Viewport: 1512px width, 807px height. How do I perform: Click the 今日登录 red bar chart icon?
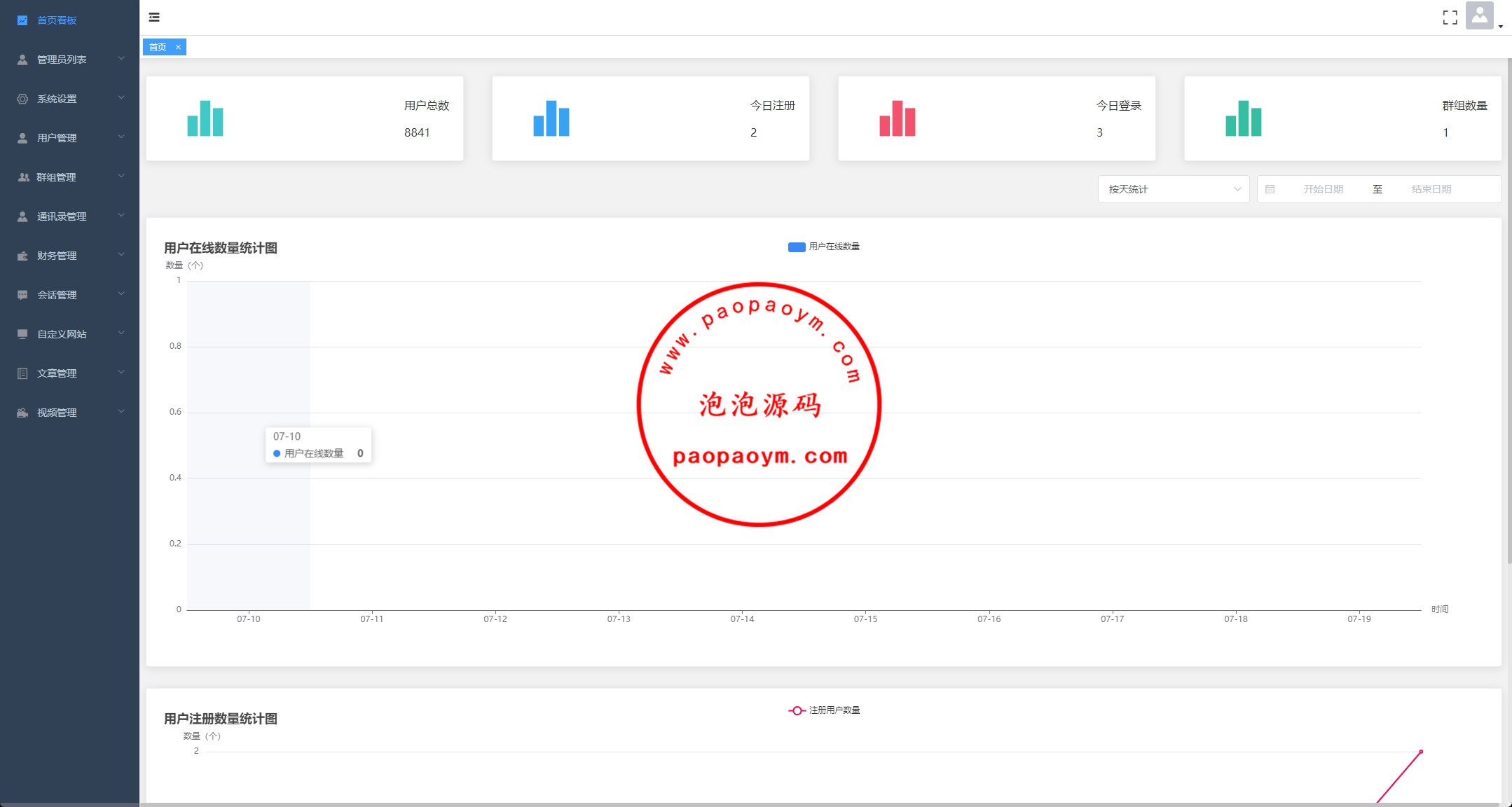coord(898,118)
